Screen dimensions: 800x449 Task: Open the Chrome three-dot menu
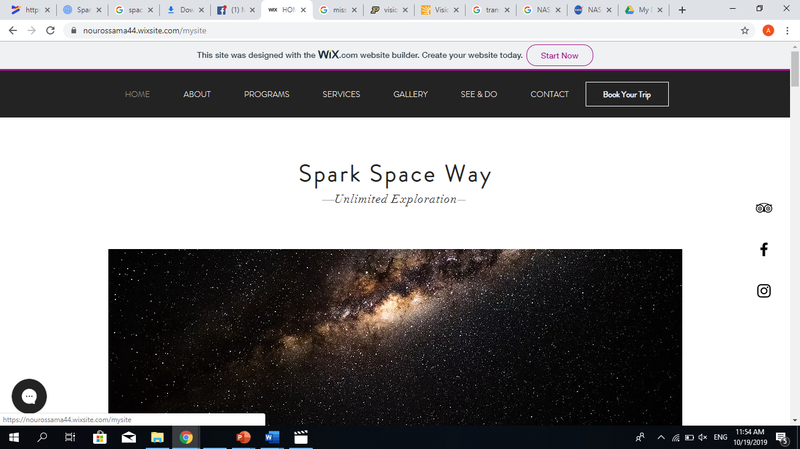point(788,31)
